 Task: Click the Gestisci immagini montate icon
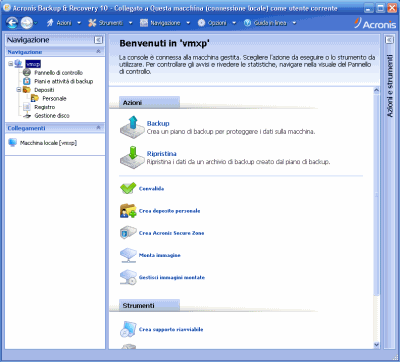[128, 277]
